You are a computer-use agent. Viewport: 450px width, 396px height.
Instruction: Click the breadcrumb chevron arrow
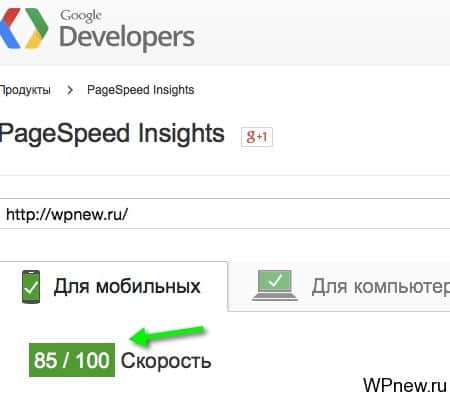(69, 90)
